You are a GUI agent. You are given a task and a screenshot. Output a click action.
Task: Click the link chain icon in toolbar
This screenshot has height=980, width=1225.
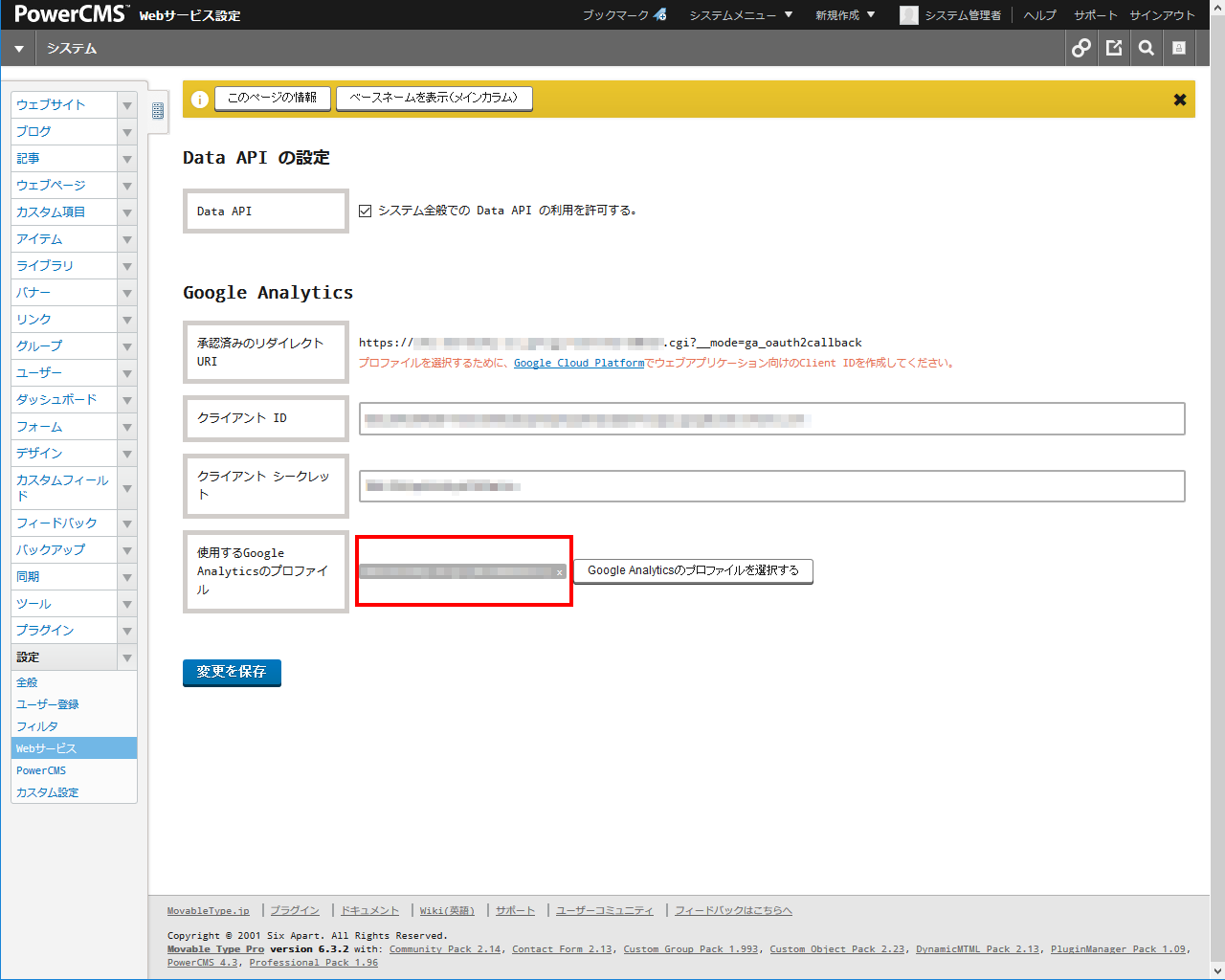click(x=1081, y=48)
